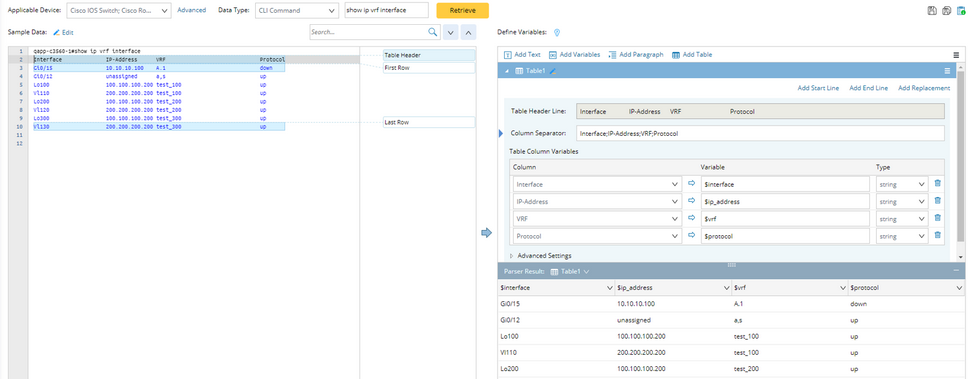Click the Retrieve button

pos(462,10)
